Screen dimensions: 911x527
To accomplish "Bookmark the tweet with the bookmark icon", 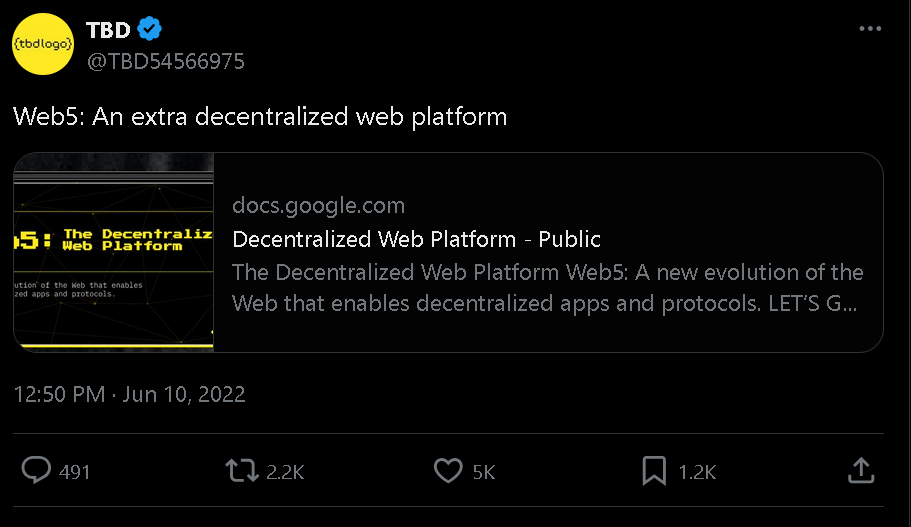I will 654,470.
